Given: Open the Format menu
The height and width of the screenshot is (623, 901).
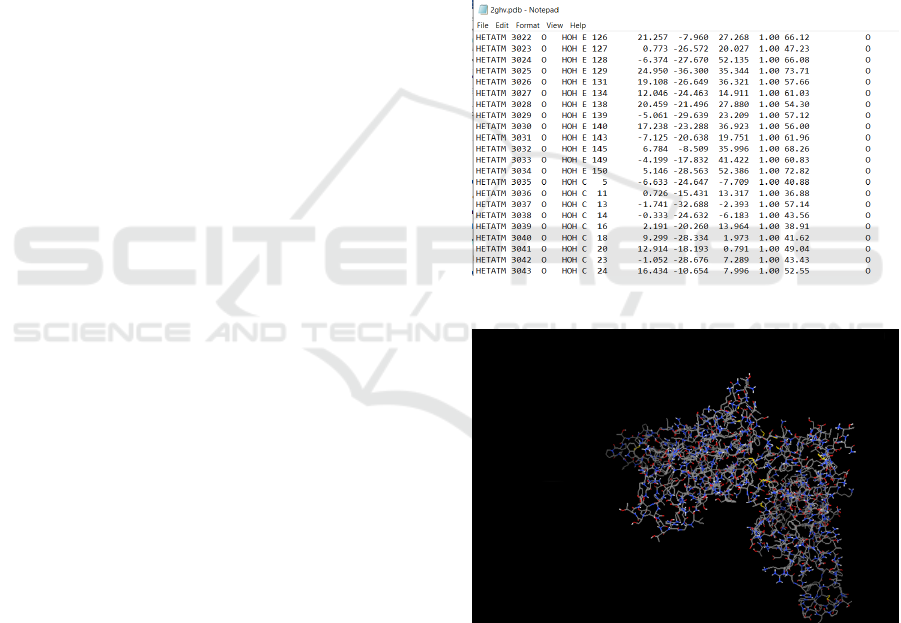Looking at the screenshot, I should pos(527,25).
